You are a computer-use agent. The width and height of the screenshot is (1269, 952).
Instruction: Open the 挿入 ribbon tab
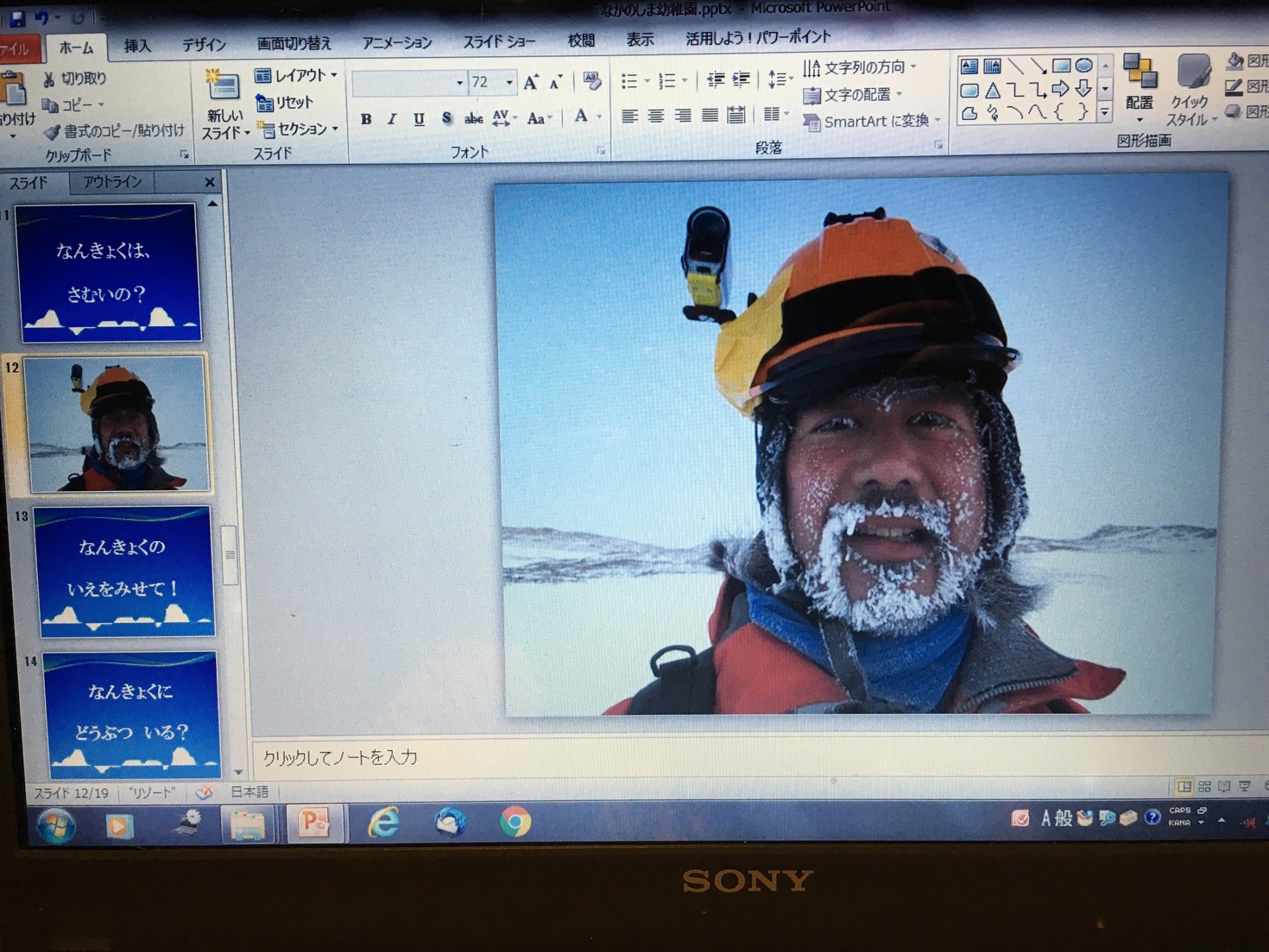point(137,46)
